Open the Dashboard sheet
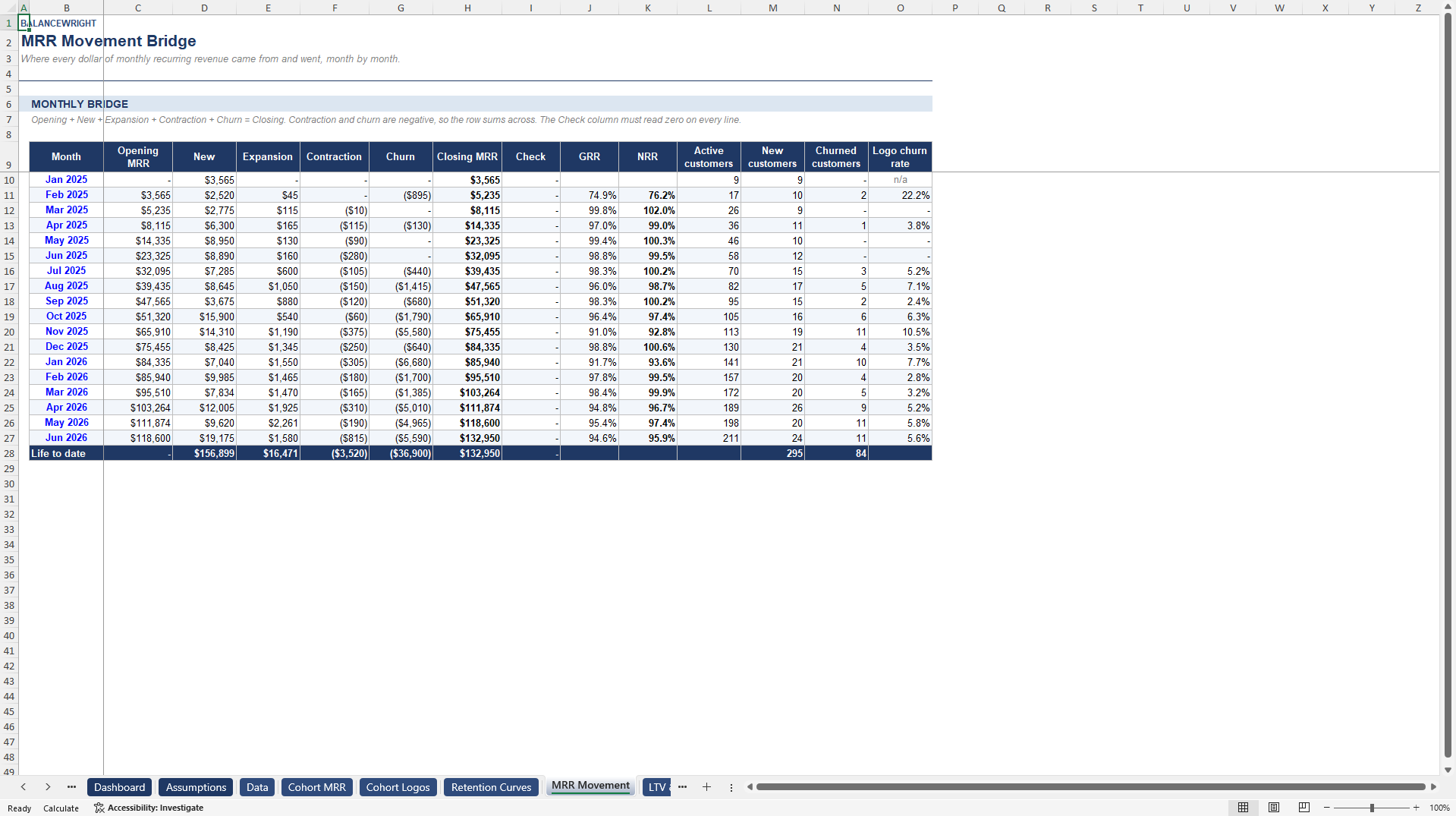 (119, 787)
